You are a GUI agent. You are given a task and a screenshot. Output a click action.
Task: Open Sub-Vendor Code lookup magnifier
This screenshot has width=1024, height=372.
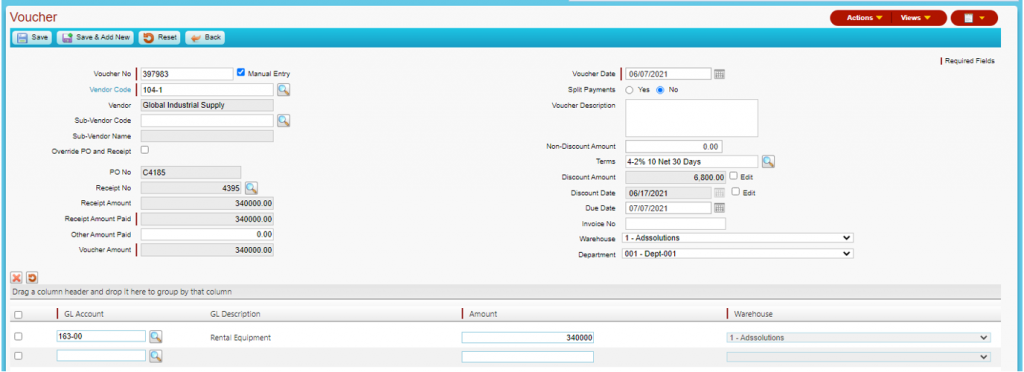283,121
